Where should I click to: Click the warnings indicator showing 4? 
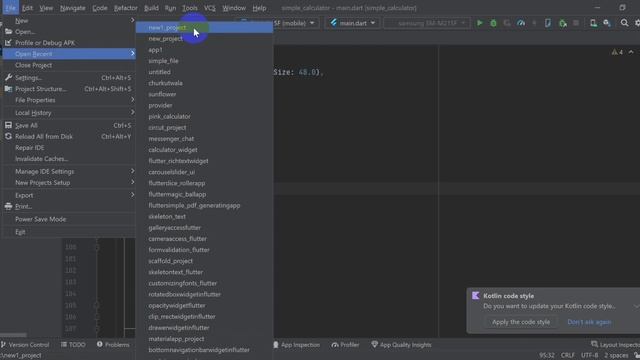click(x=617, y=52)
